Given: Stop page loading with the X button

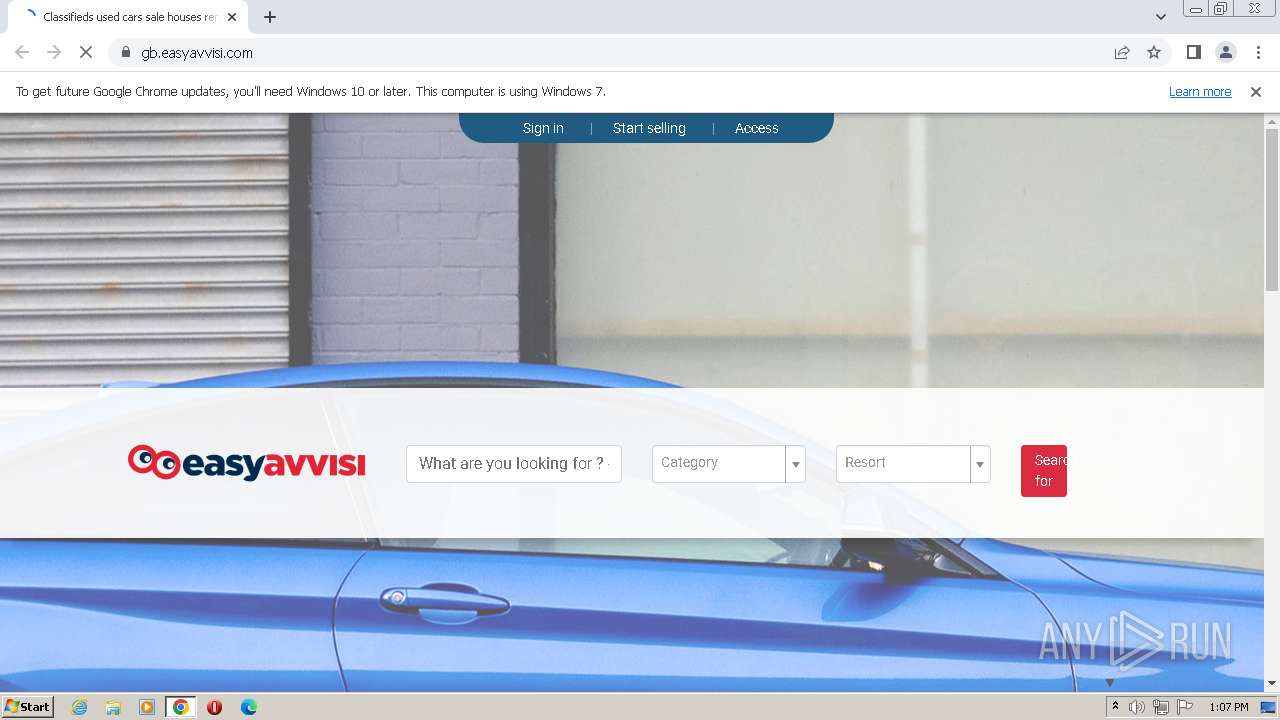Looking at the screenshot, I should pyautogui.click(x=86, y=53).
